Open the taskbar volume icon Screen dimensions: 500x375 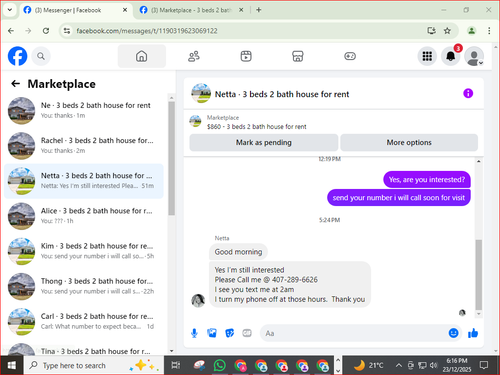point(434,365)
